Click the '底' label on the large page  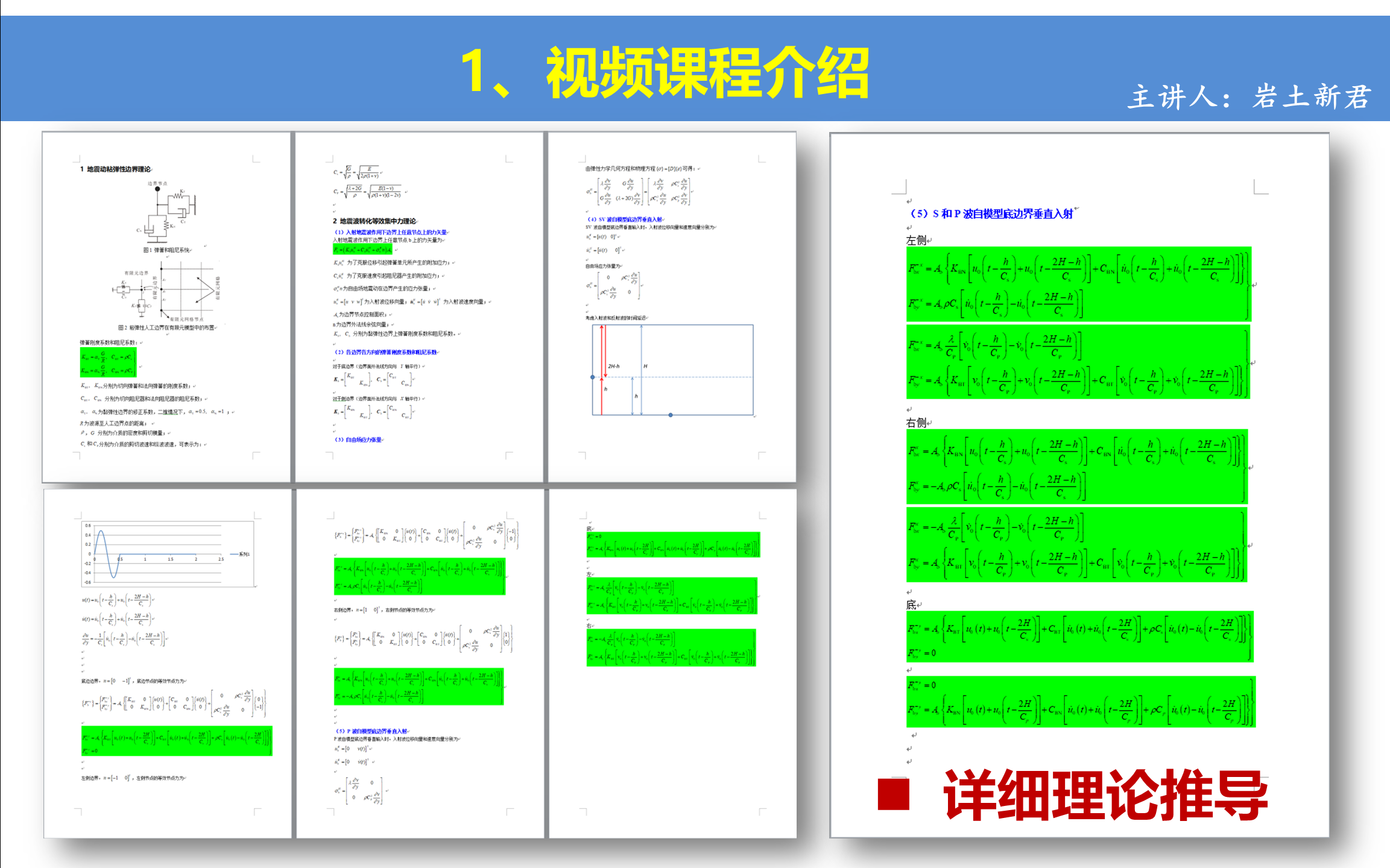coord(911,605)
